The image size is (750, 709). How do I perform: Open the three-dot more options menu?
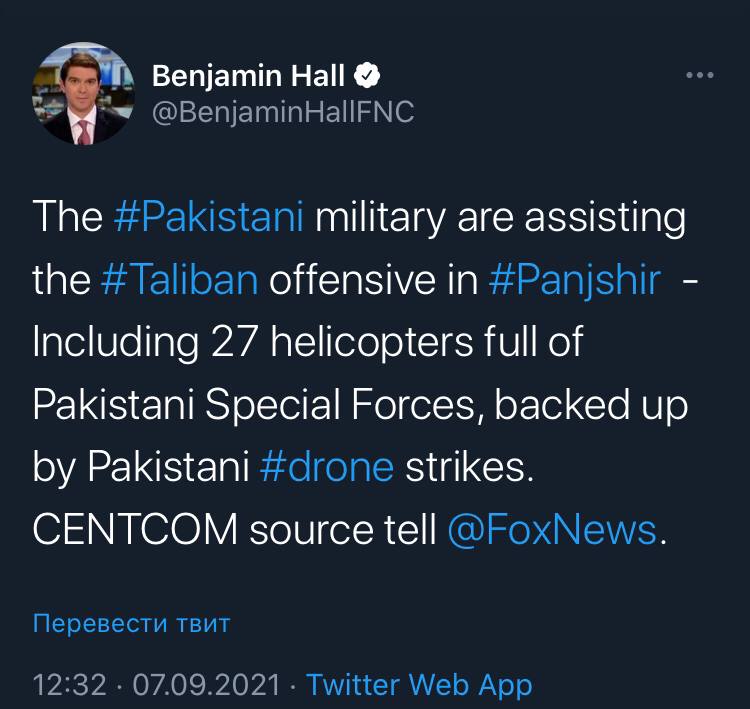pyautogui.click(x=699, y=77)
